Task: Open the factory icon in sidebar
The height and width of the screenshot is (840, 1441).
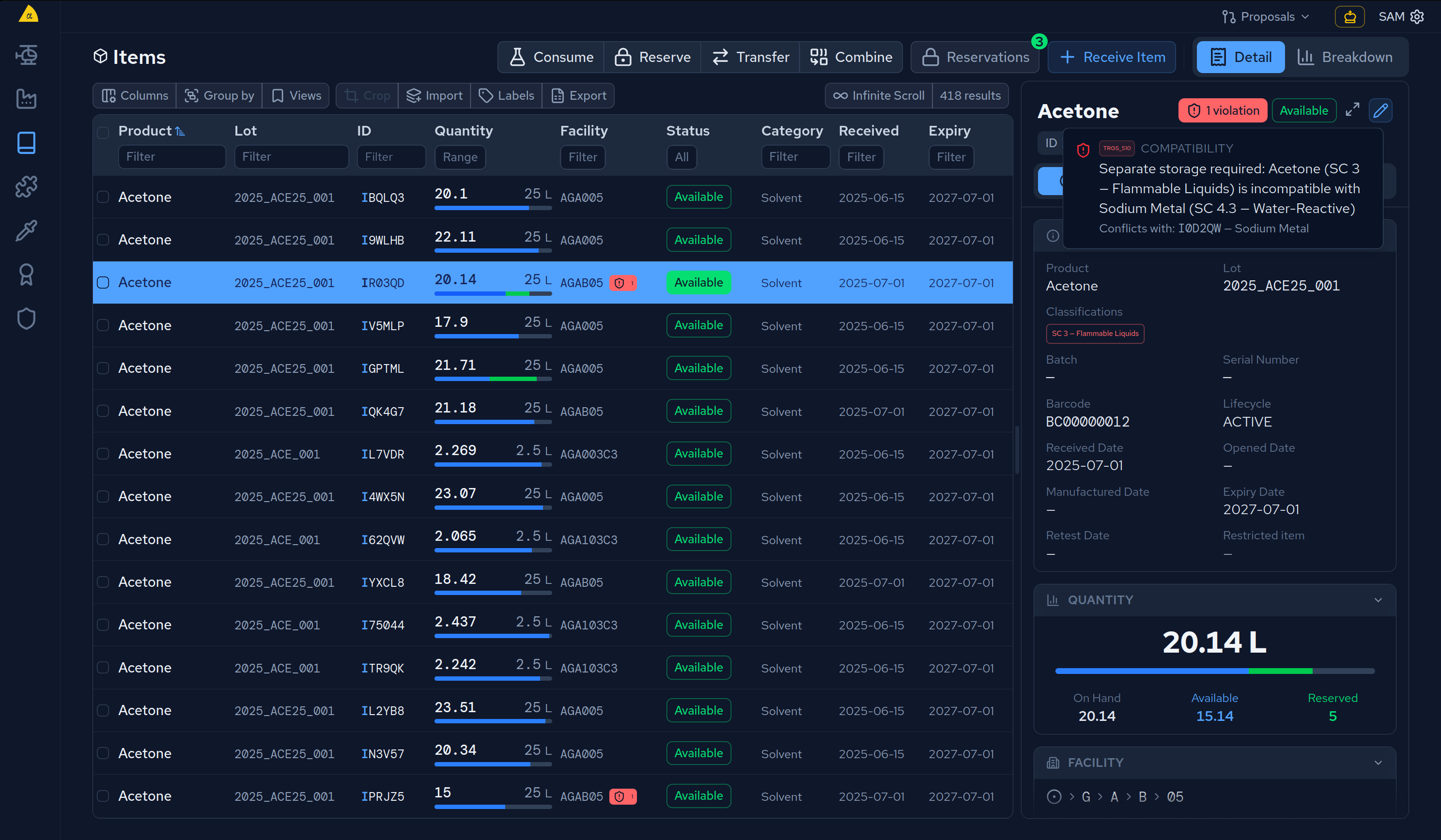Action: click(x=26, y=99)
